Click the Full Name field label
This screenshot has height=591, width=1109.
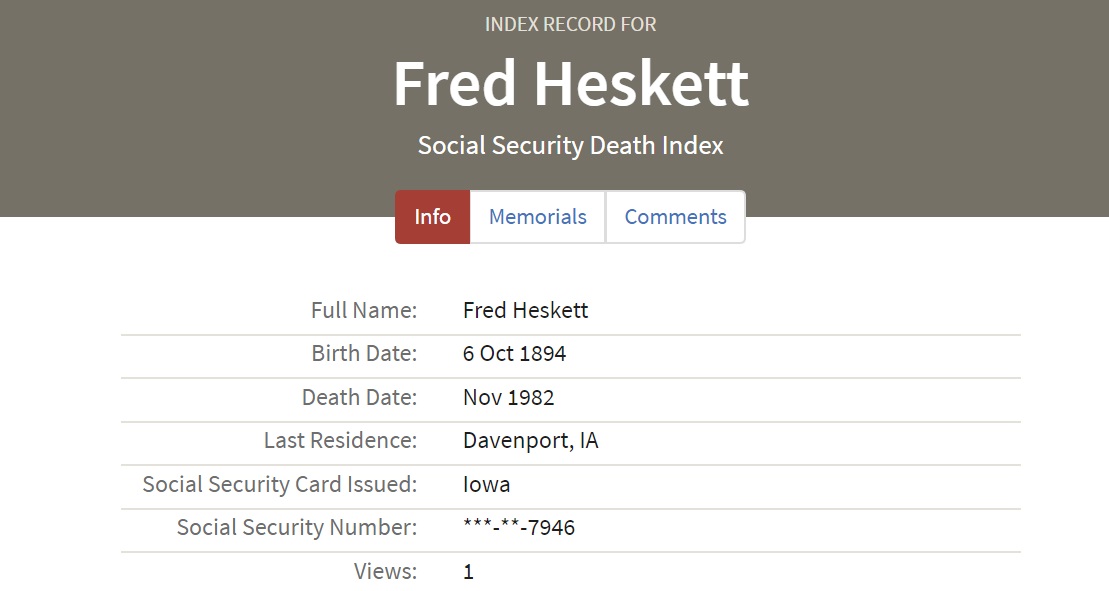pyautogui.click(x=364, y=310)
